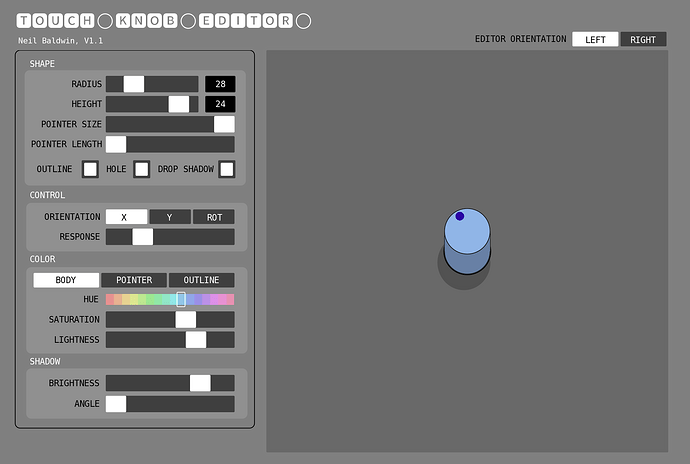The image size is (690, 464).
Task: Set editor orientation to LEFT
Action: point(595,39)
